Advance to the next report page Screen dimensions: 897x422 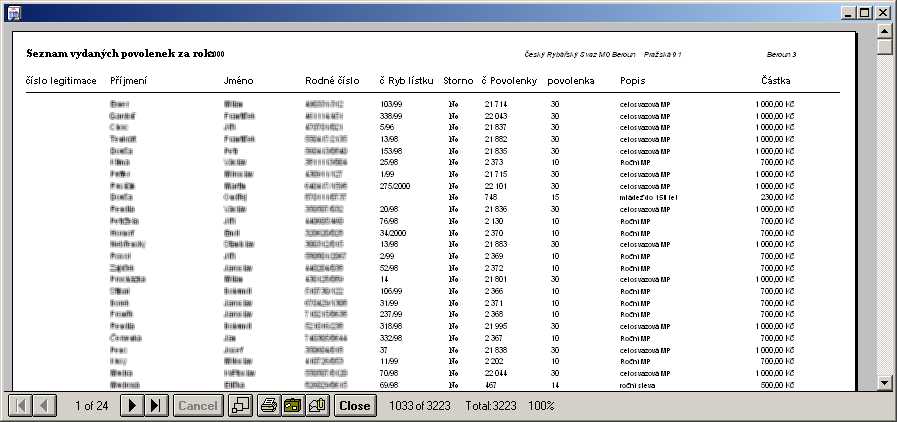click(x=132, y=405)
